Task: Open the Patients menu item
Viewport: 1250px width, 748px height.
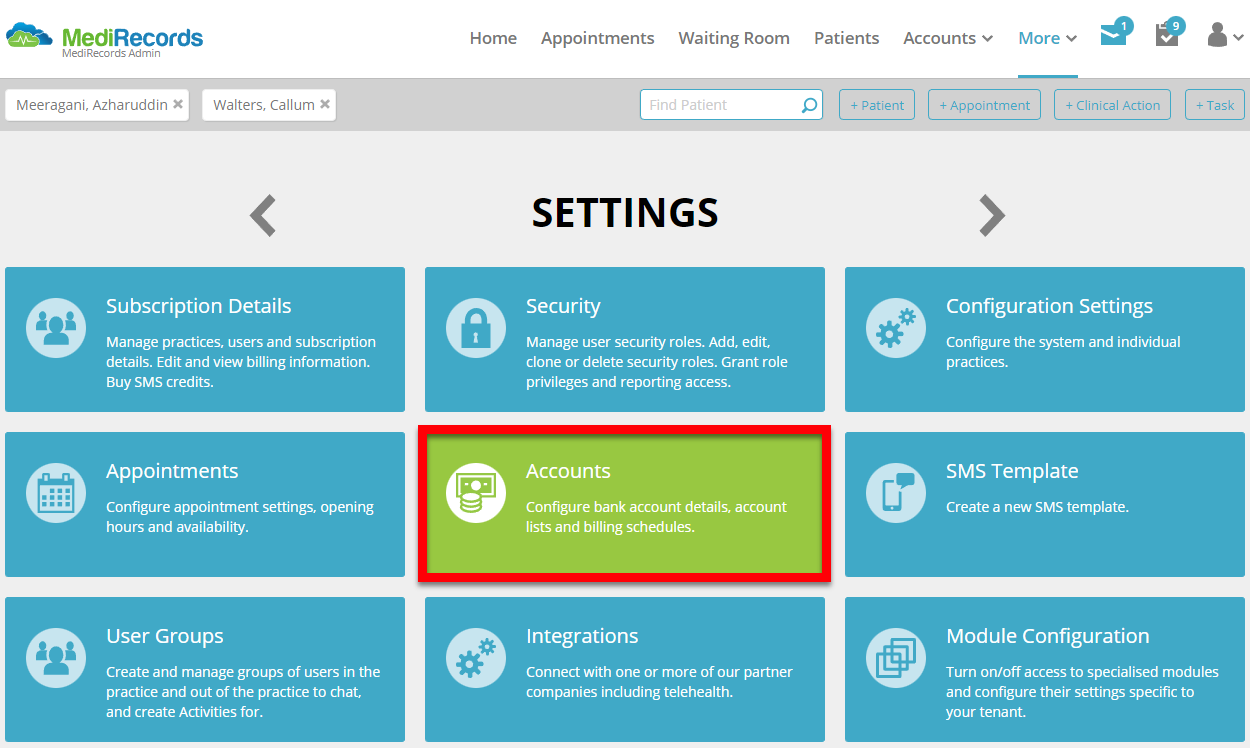Action: [x=846, y=38]
